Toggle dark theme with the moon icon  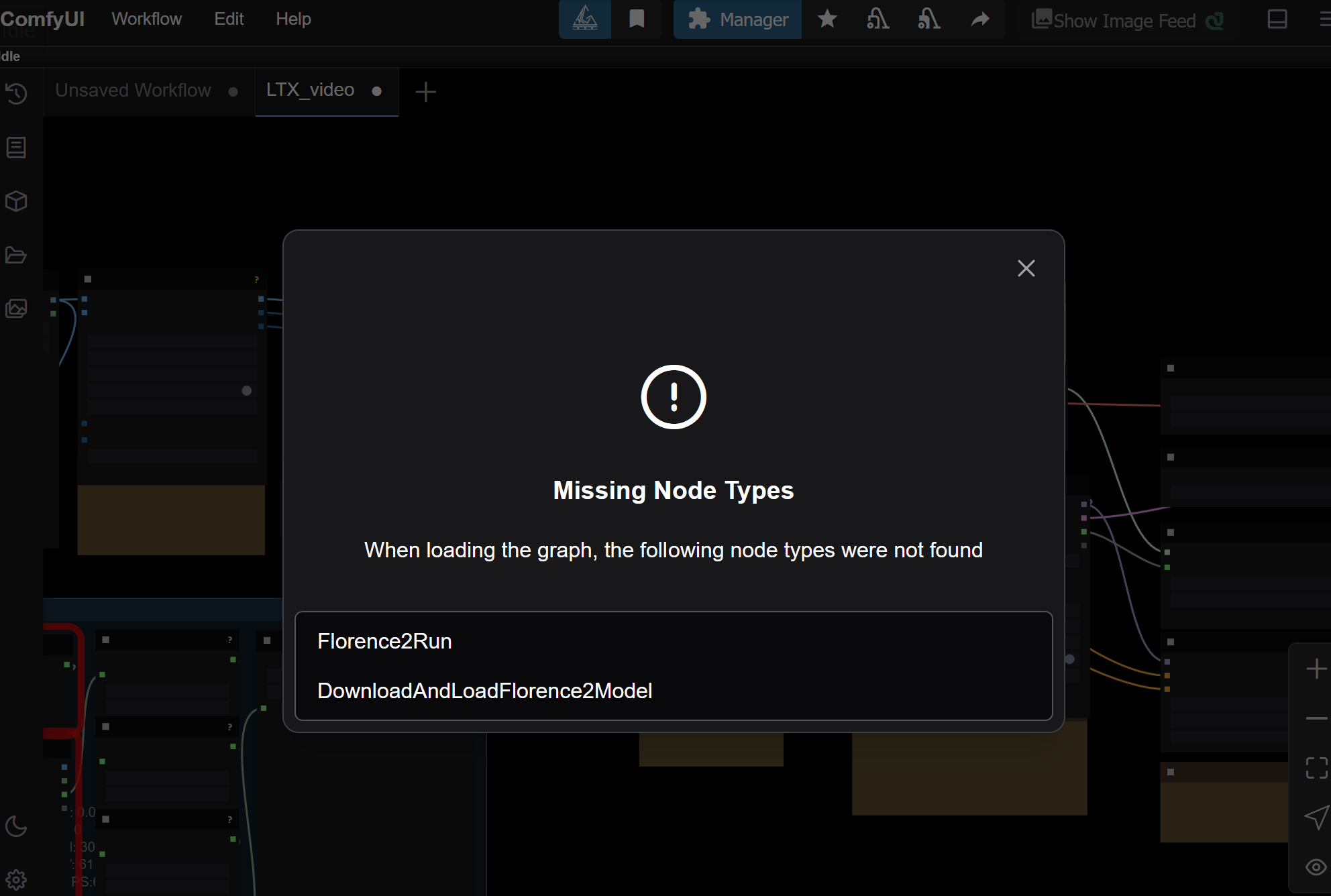[15, 826]
